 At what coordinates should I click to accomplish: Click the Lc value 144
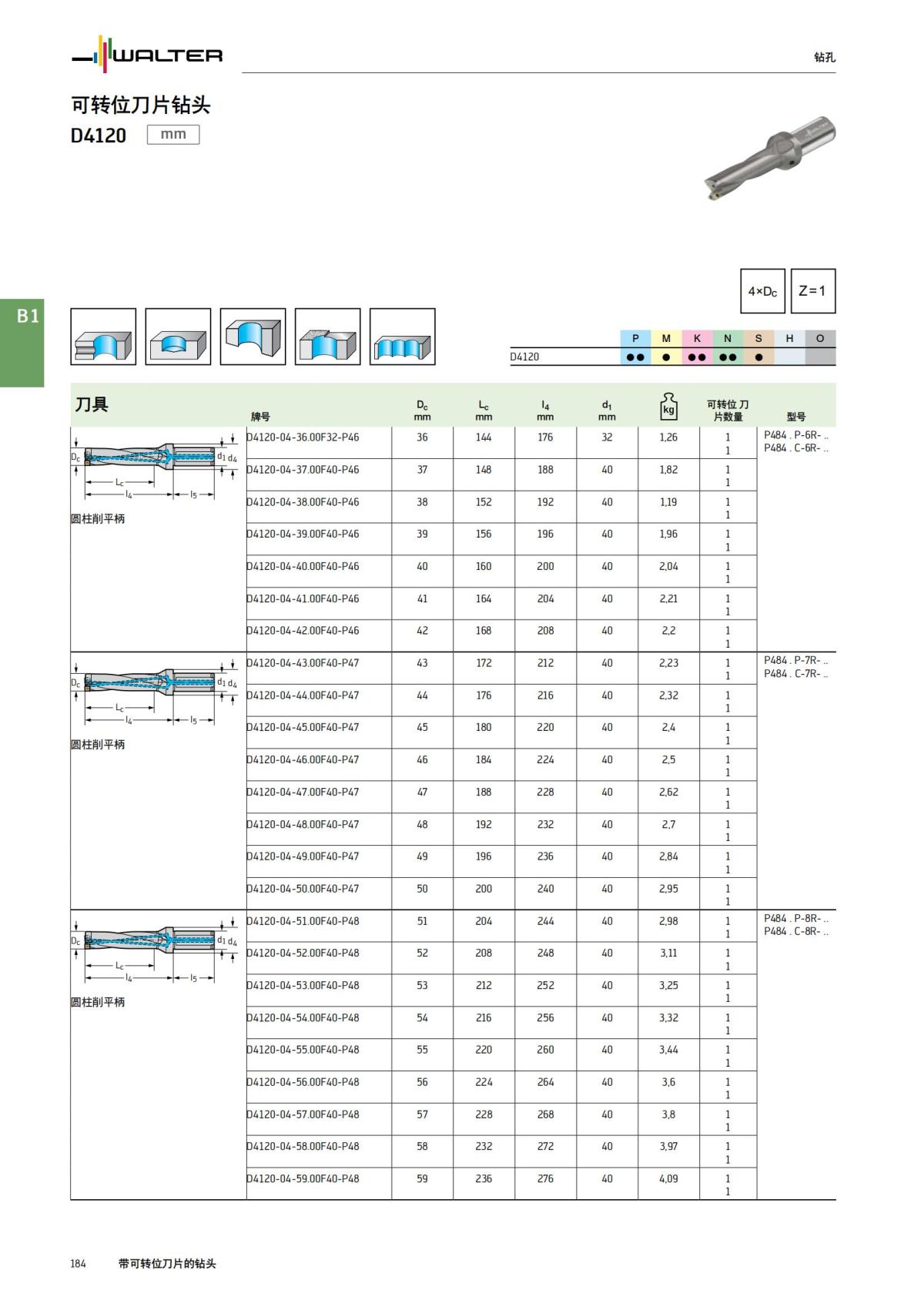[484, 437]
